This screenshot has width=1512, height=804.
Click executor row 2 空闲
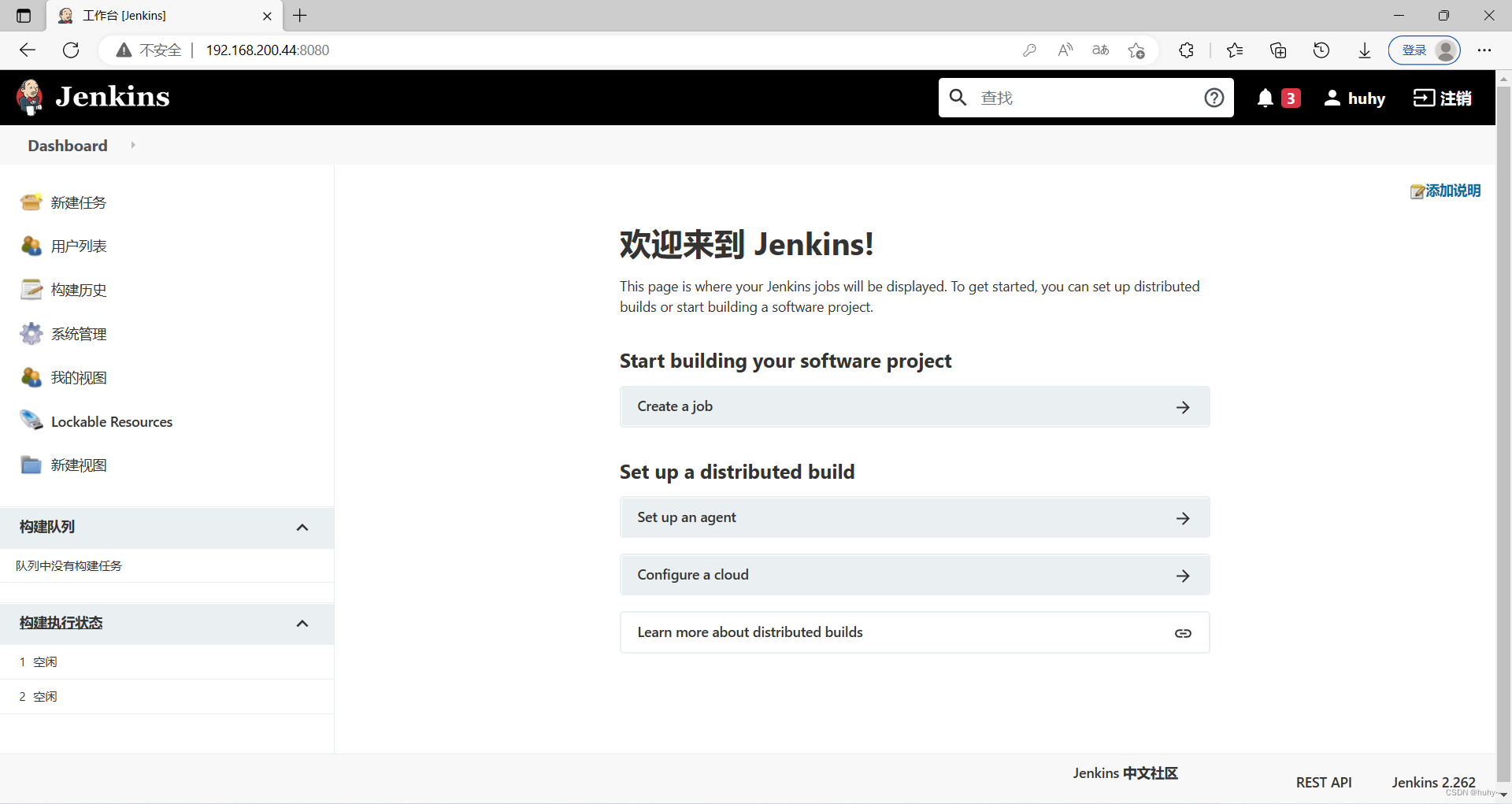[167, 697]
